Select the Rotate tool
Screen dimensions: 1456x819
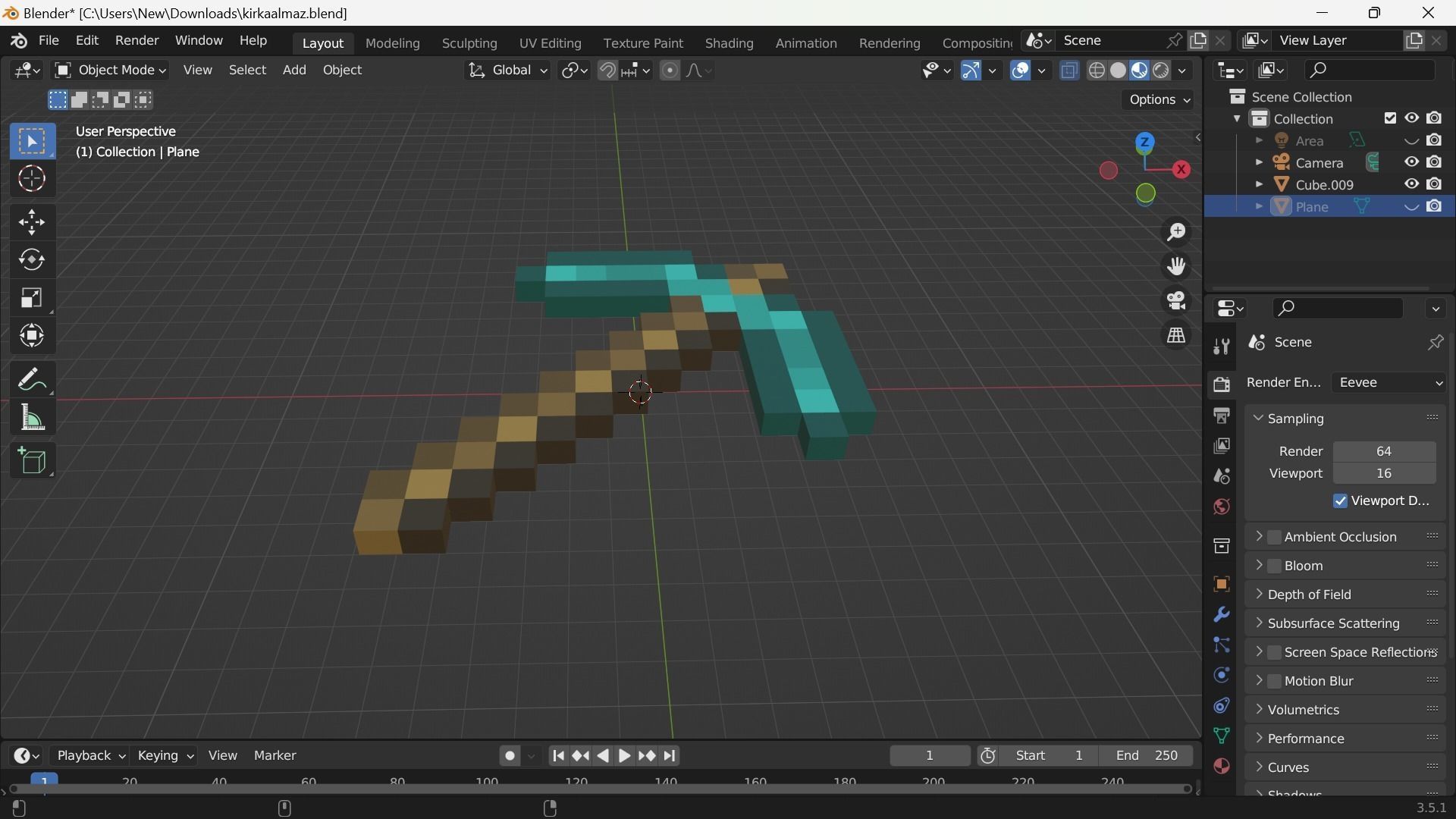[x=32, y=260]
